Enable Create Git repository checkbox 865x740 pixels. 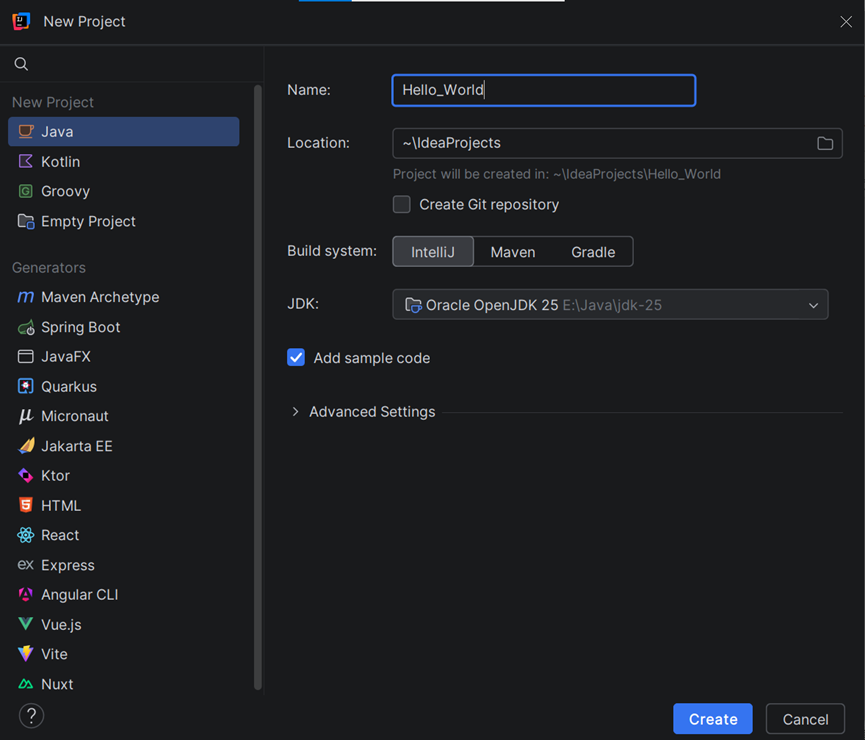click(x=402, y=204)
